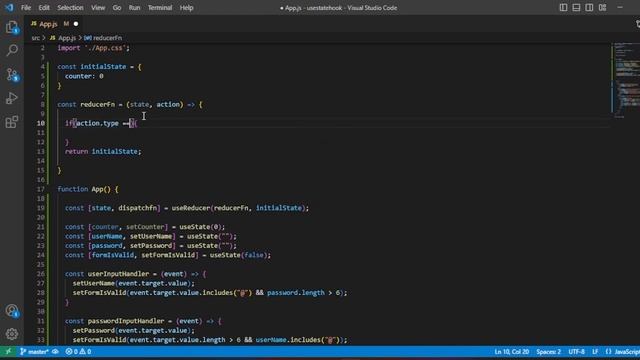
Task: Open the Selection menu
Action: point(70,7)
